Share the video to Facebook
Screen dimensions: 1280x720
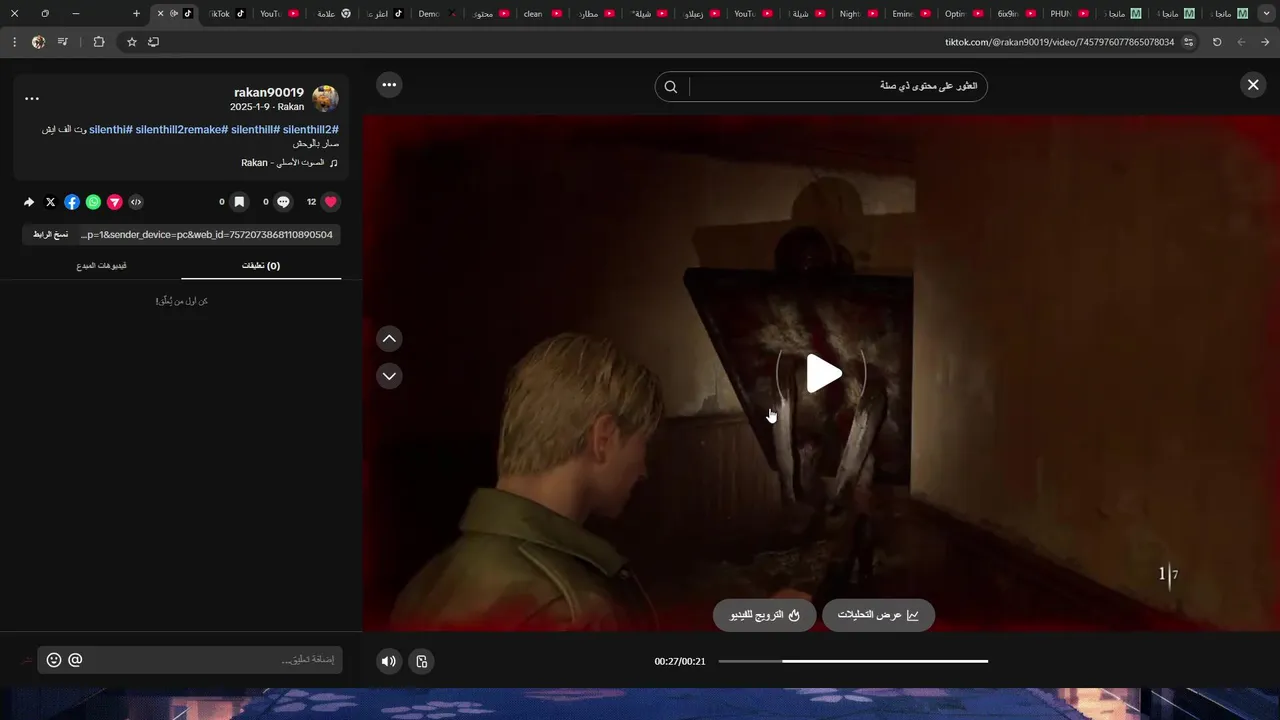(72, 202)
